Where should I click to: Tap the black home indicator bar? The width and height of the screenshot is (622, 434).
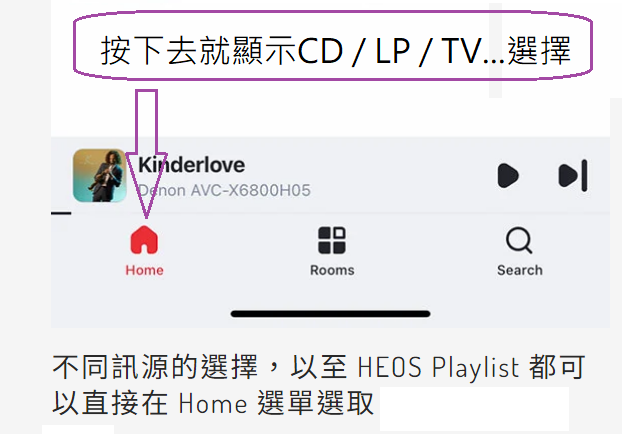point(330,314)
